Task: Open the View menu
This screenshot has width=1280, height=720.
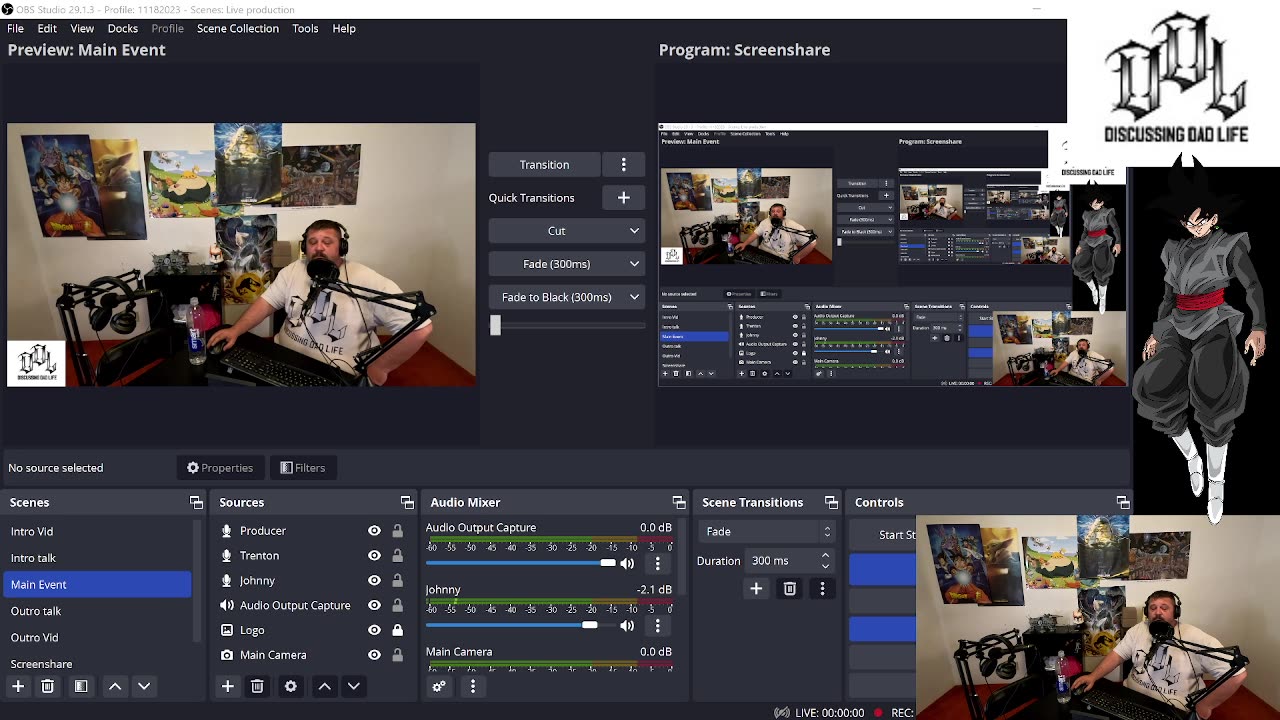Action: click(82, 28)
